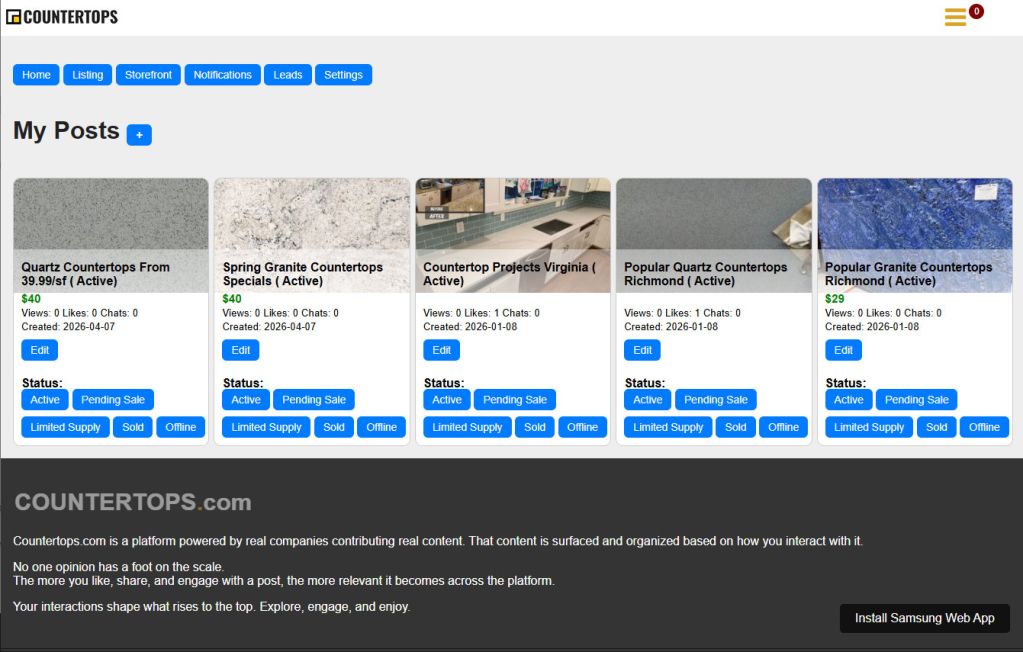
Task: Click the Countertops logo icon
Action: pyautogui.click(x=14, y=16)
